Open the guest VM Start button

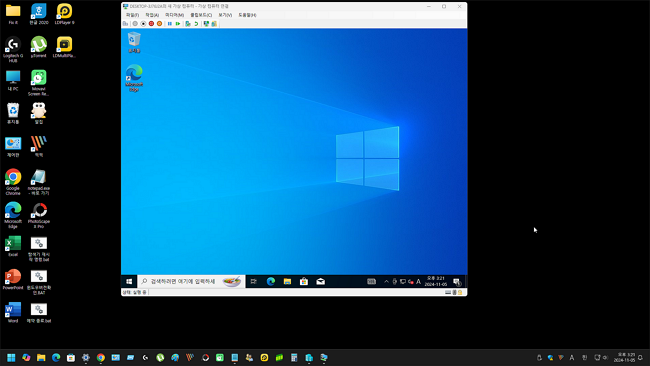[129, 281]
